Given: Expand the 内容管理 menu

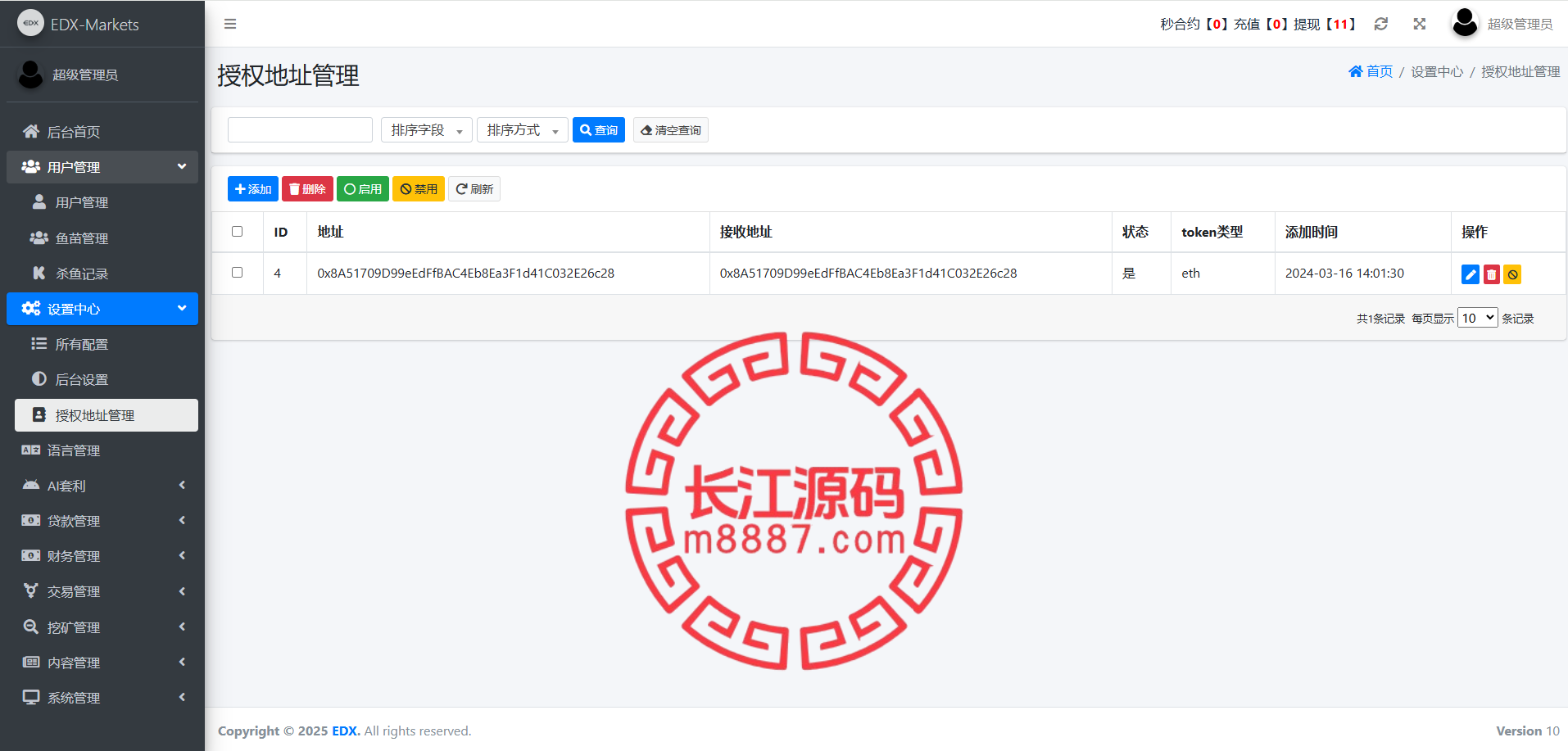Looking at the screenshot, I should (x=102, y=663).
